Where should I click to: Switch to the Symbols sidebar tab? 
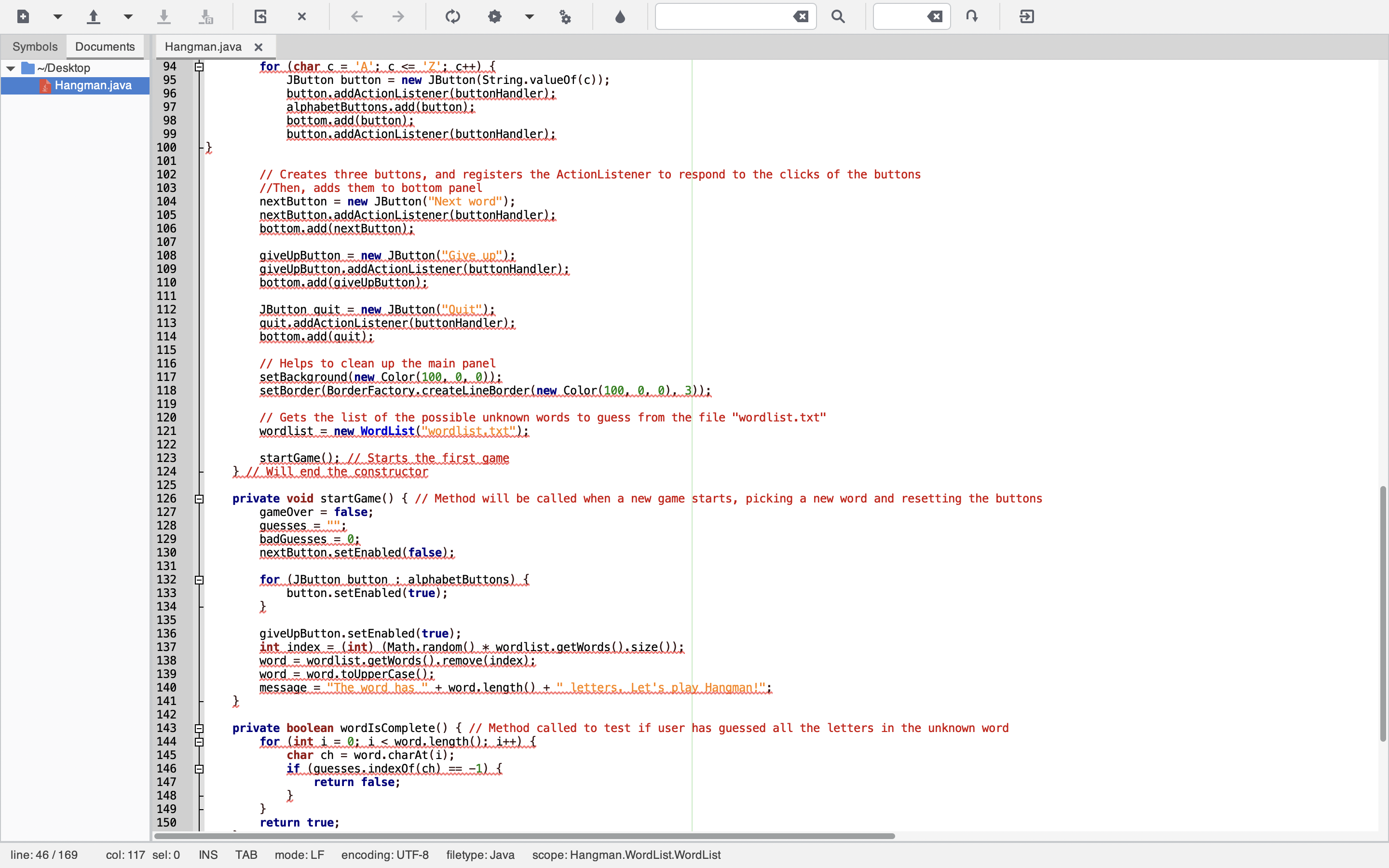[x=34, y=46]
